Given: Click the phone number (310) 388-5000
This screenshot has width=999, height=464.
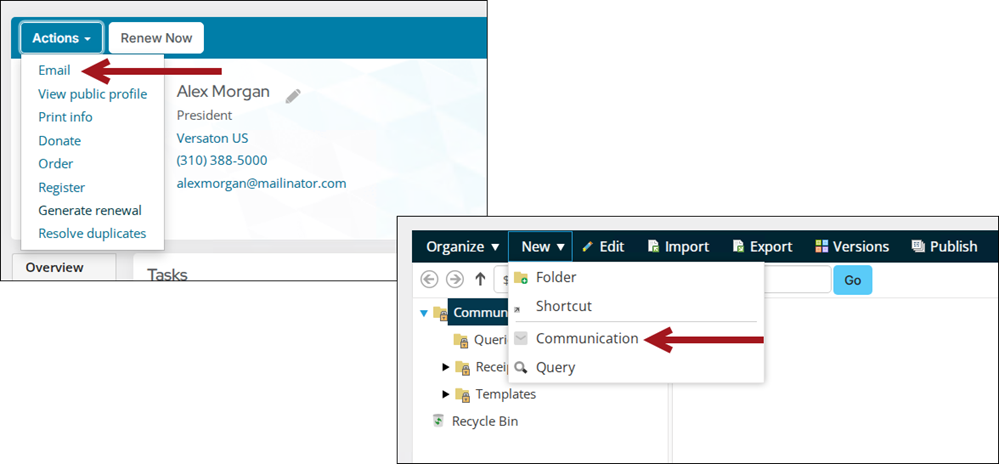Looking at the screenshot, I should pyautogui.click(x=222, y=161).
